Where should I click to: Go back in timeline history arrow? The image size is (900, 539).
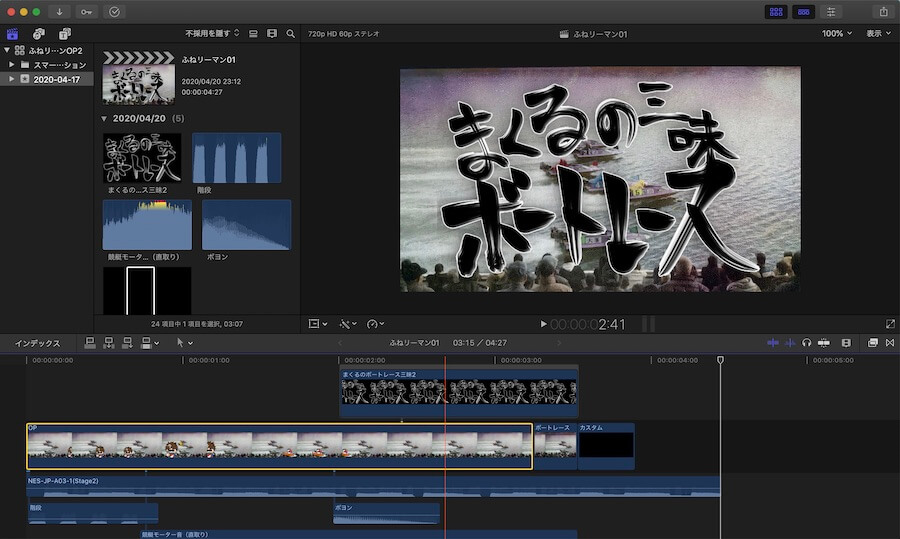pos(340,343)
